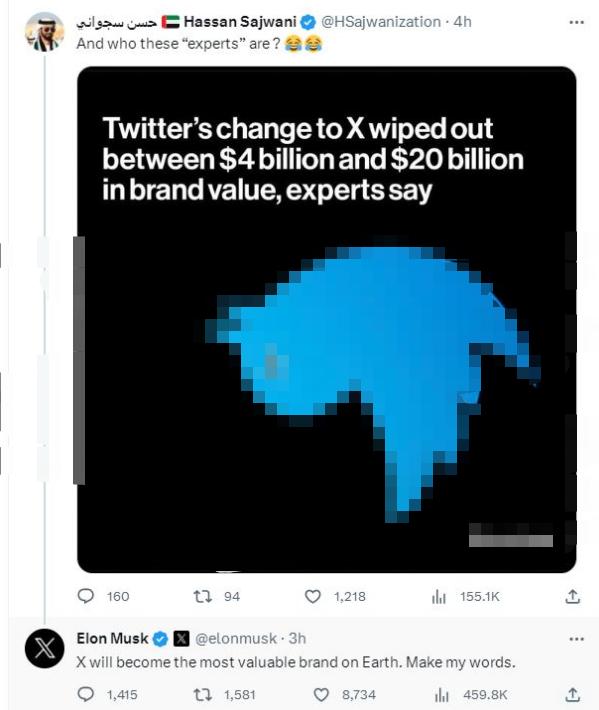The image size is (599, 710).
Task: Share Elon Musk's tweet via share icon
Action: click(572, 694)
